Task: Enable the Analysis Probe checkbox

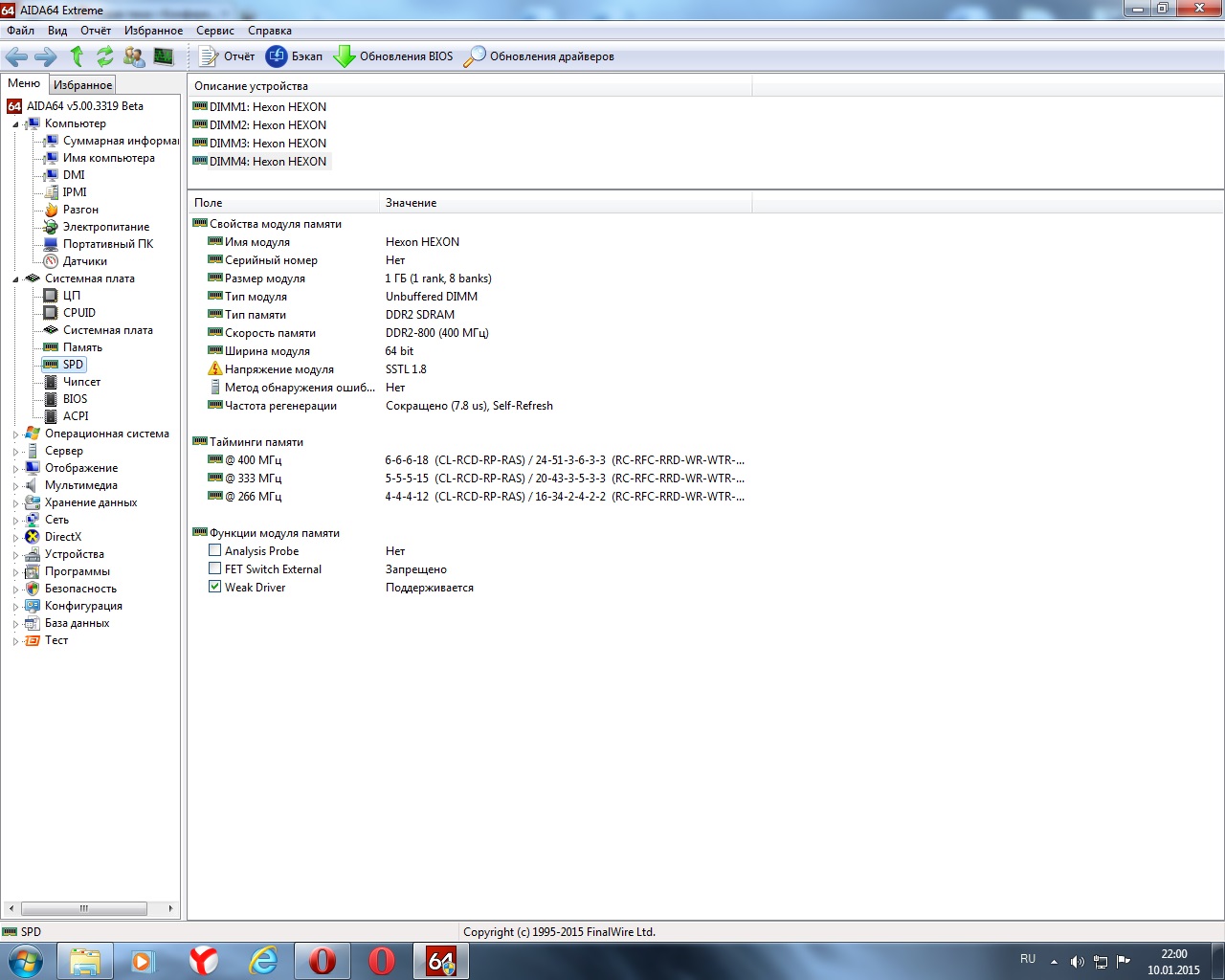Action: (x=215, y=551)
